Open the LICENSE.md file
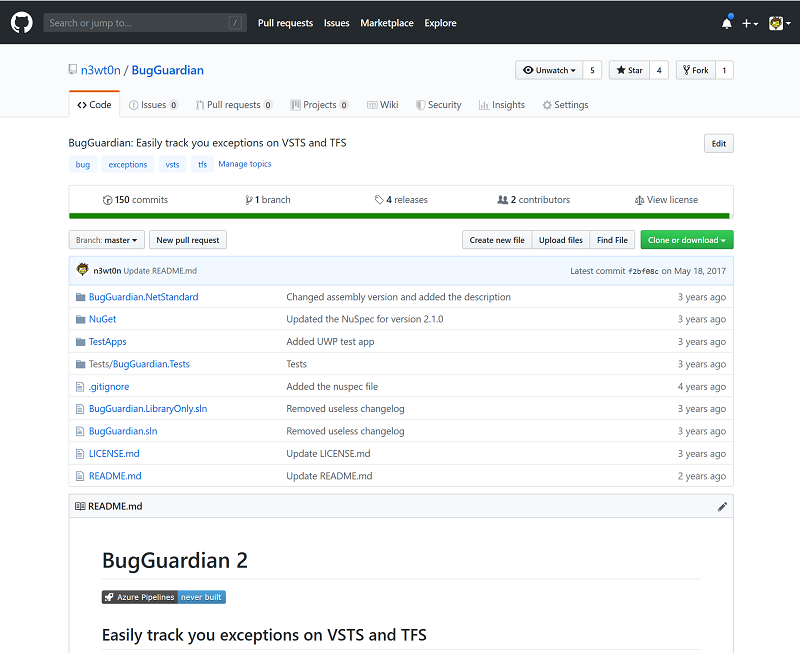The image size is (800, 653). tap(114, 454)
